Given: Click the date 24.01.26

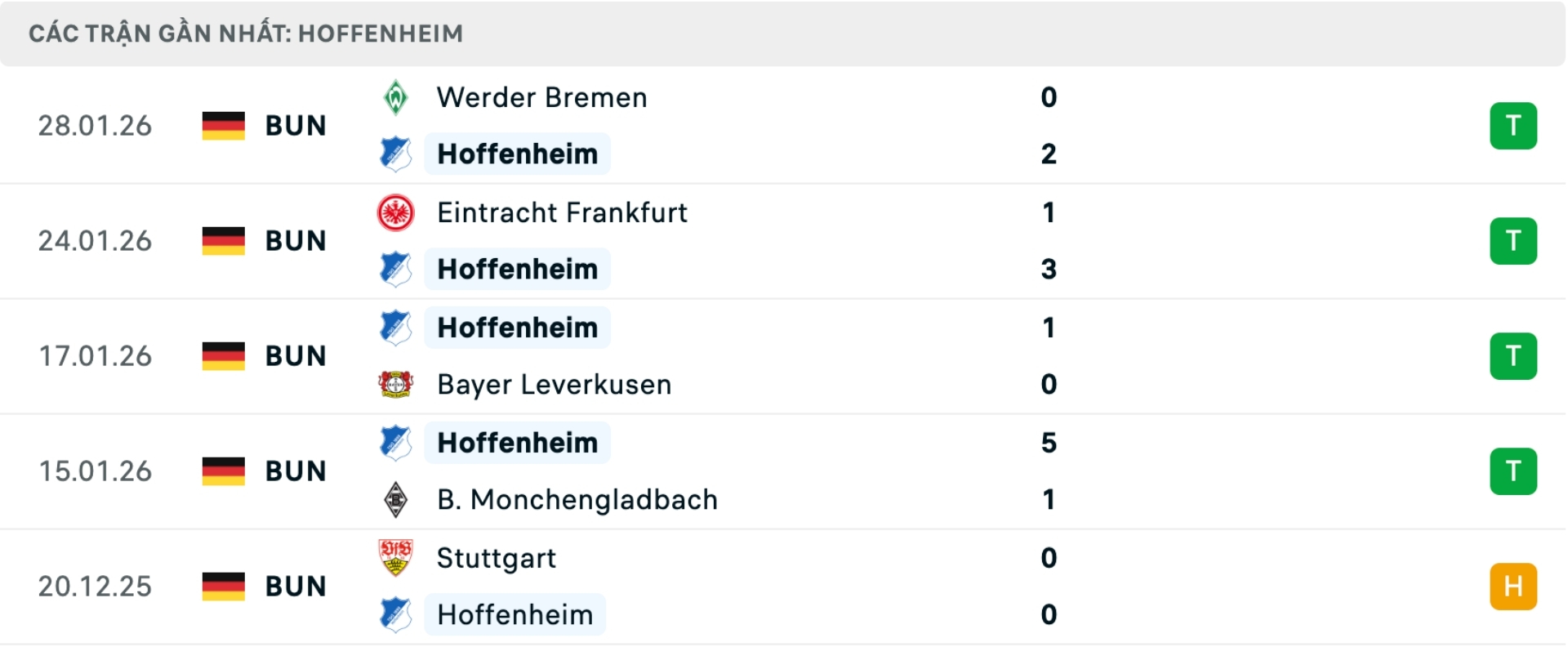Looking at the screenshot, I should 94,240.
